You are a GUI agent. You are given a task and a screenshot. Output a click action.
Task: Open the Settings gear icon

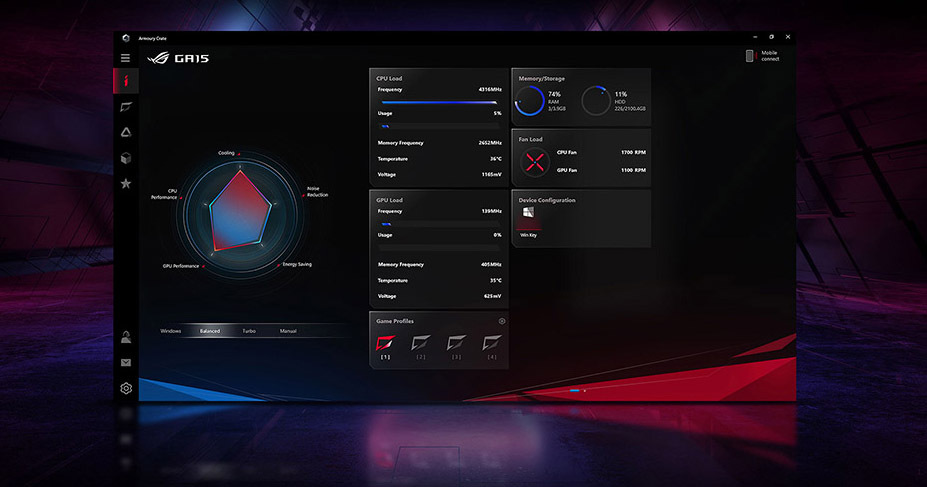tap(126, 388)
